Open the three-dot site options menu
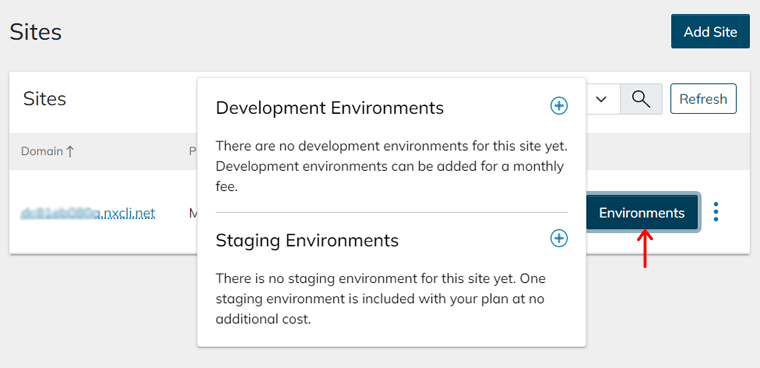The image size is (760, 368). tap(716, 212)
